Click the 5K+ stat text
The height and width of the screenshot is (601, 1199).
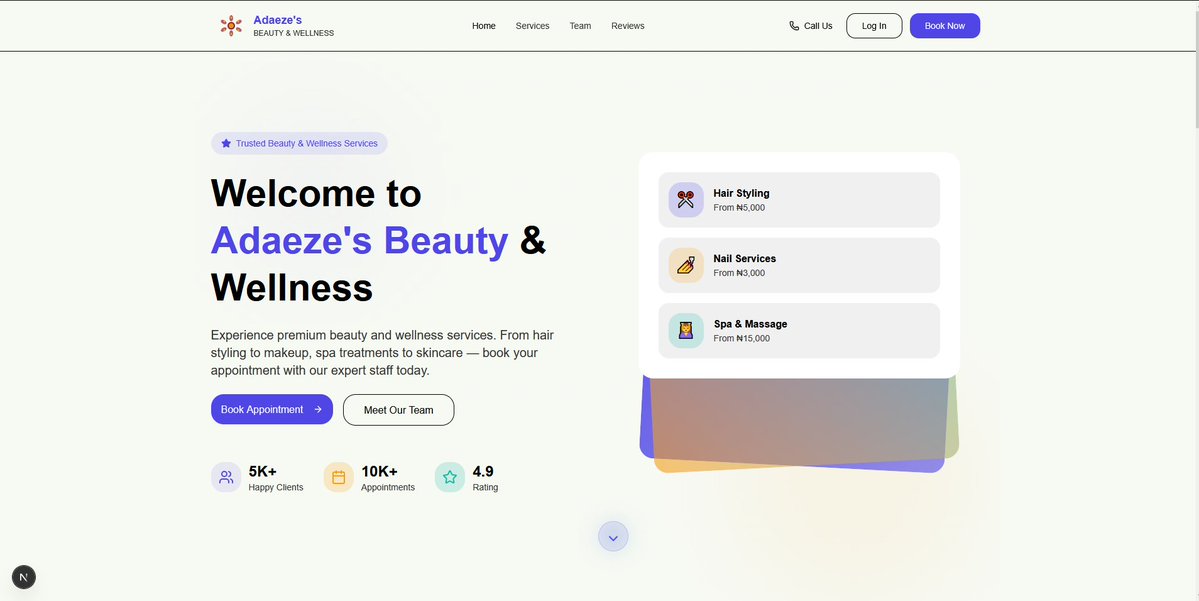coord(262,471)
